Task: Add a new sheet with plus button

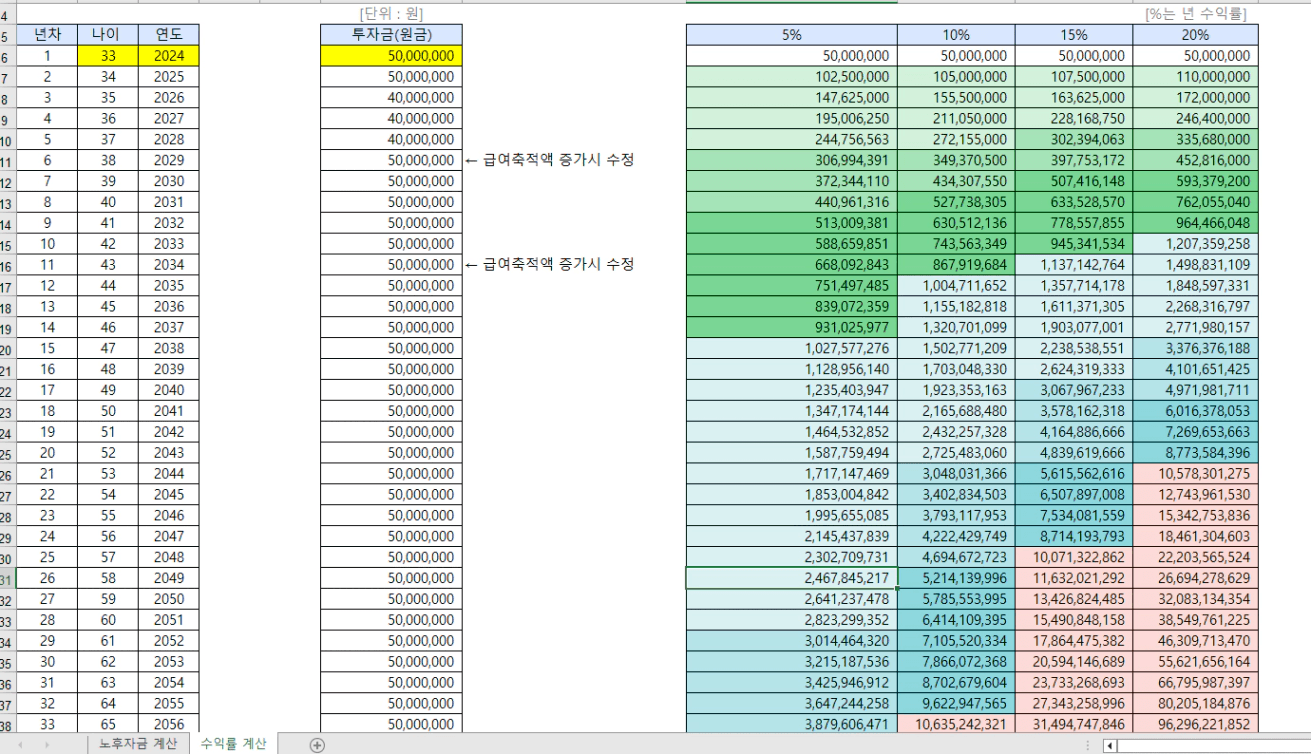Action: click(317, 745)
